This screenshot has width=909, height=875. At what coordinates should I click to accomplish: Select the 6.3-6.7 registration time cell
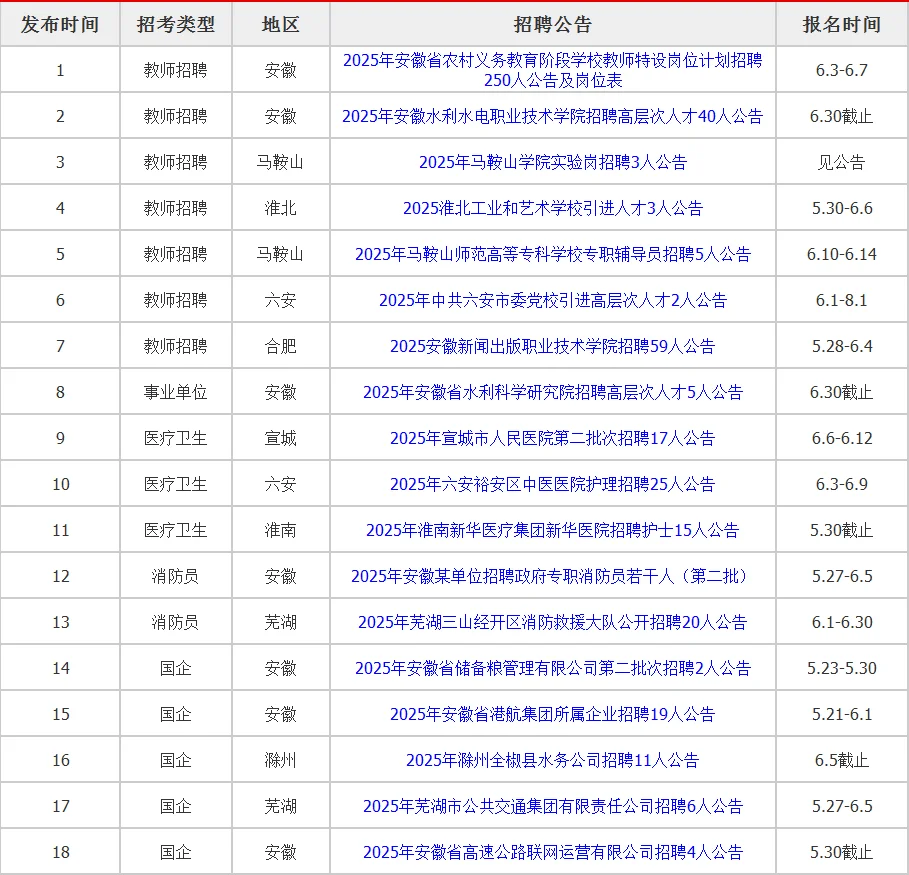(842, 70)
